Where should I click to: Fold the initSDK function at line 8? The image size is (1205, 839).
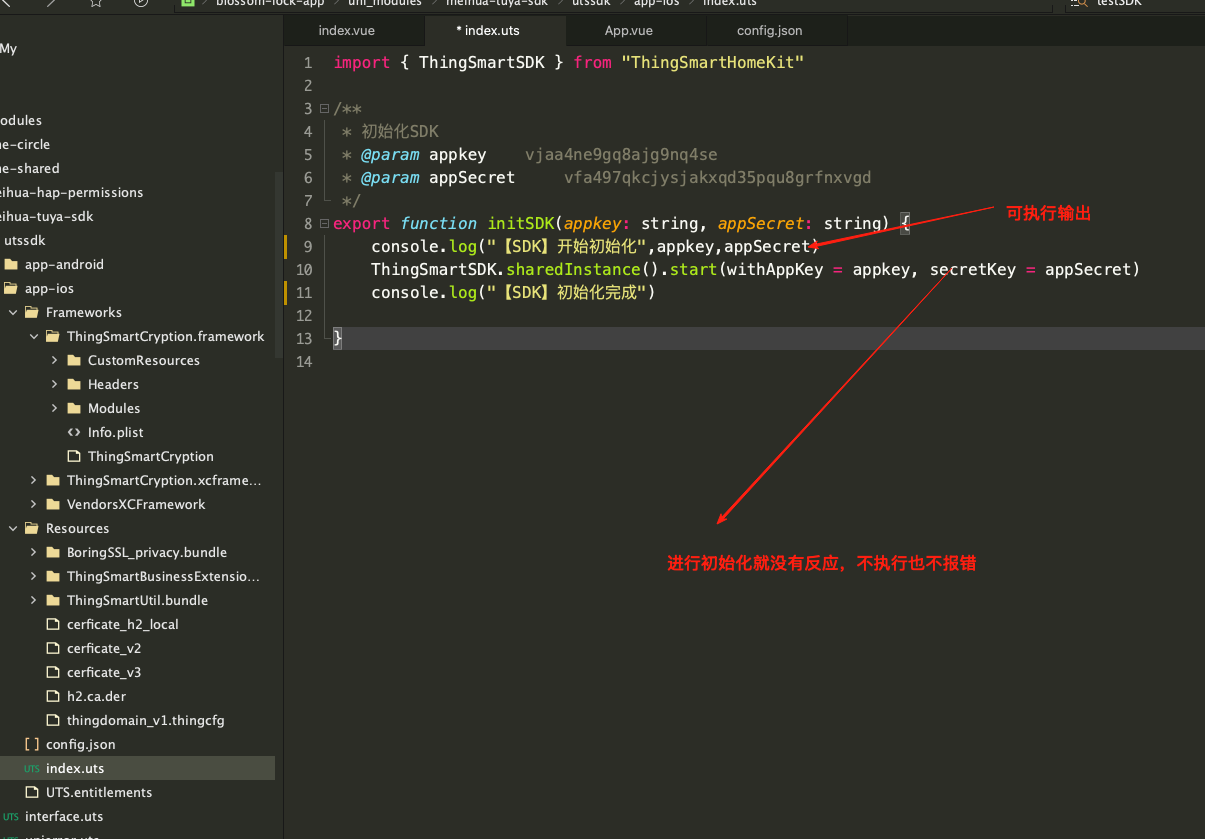[324, 224]
